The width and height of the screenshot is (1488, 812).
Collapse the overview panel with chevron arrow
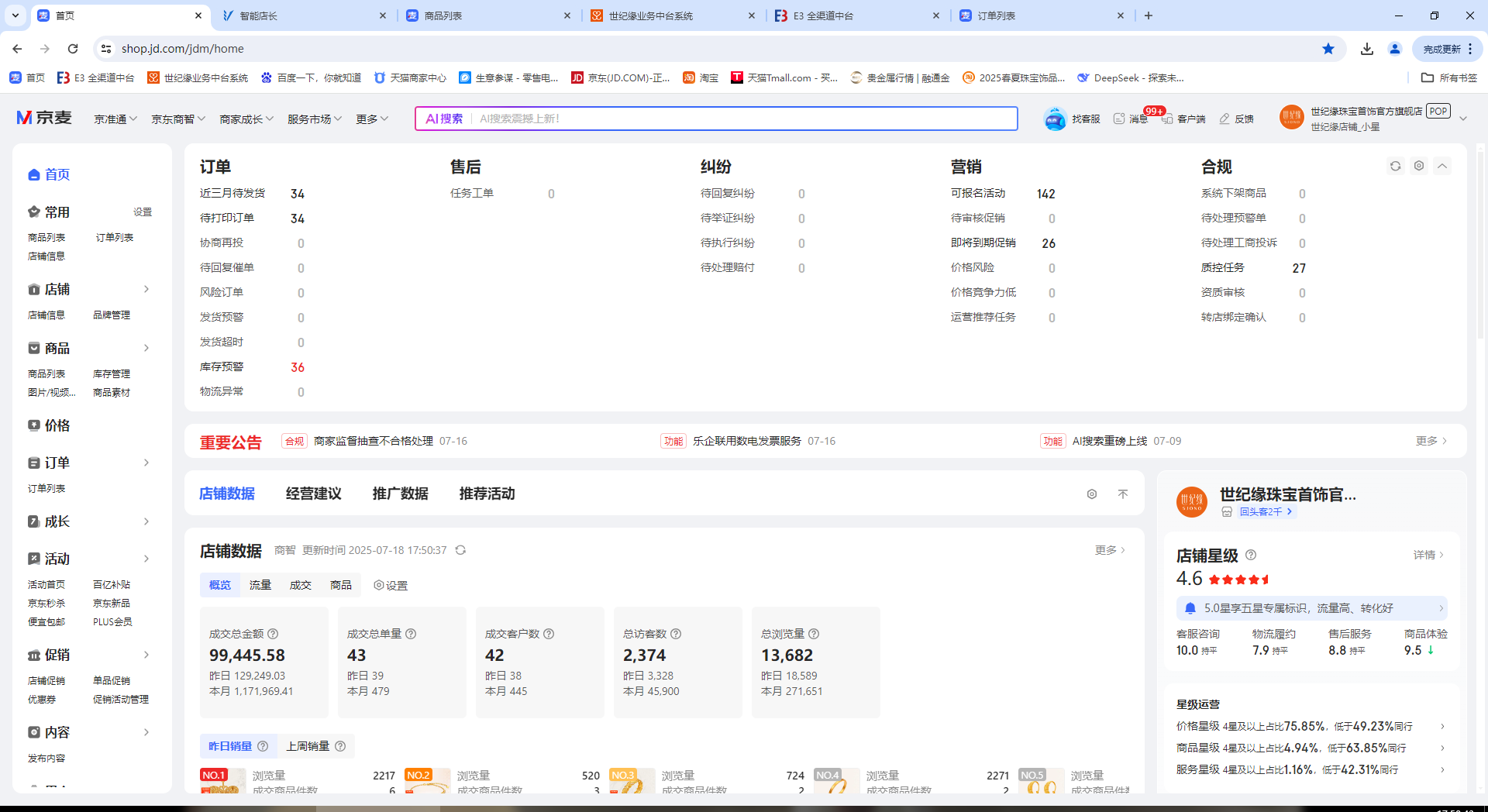pos(1442,166)
